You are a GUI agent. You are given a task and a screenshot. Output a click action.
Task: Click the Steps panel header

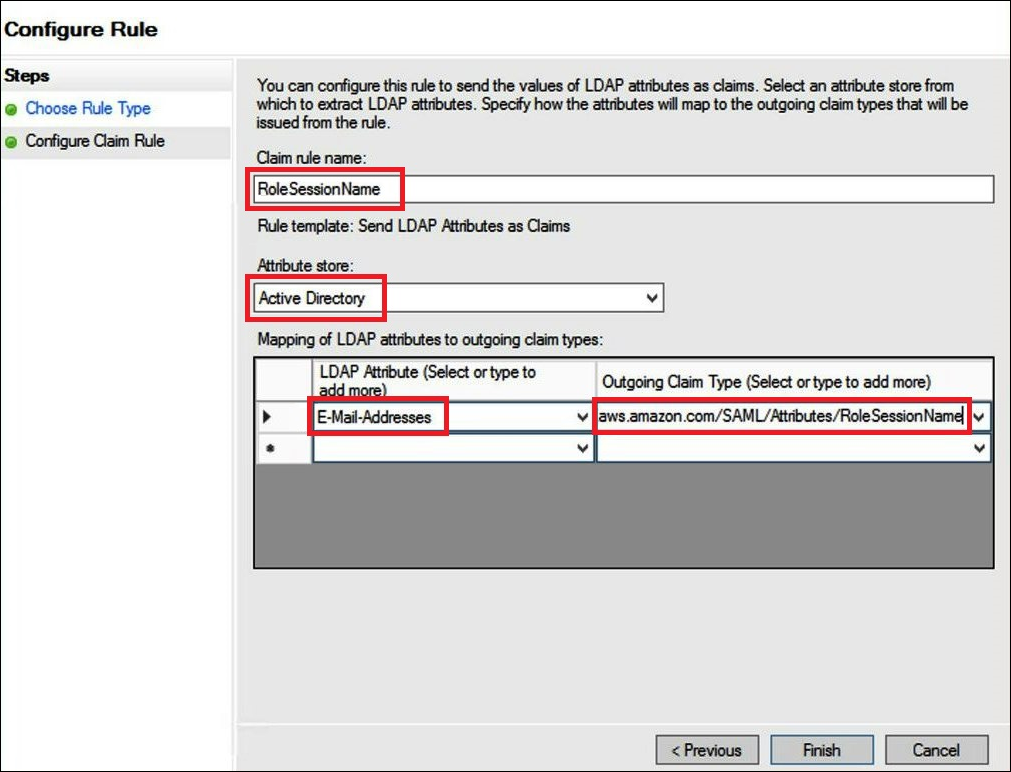[27, 75]
